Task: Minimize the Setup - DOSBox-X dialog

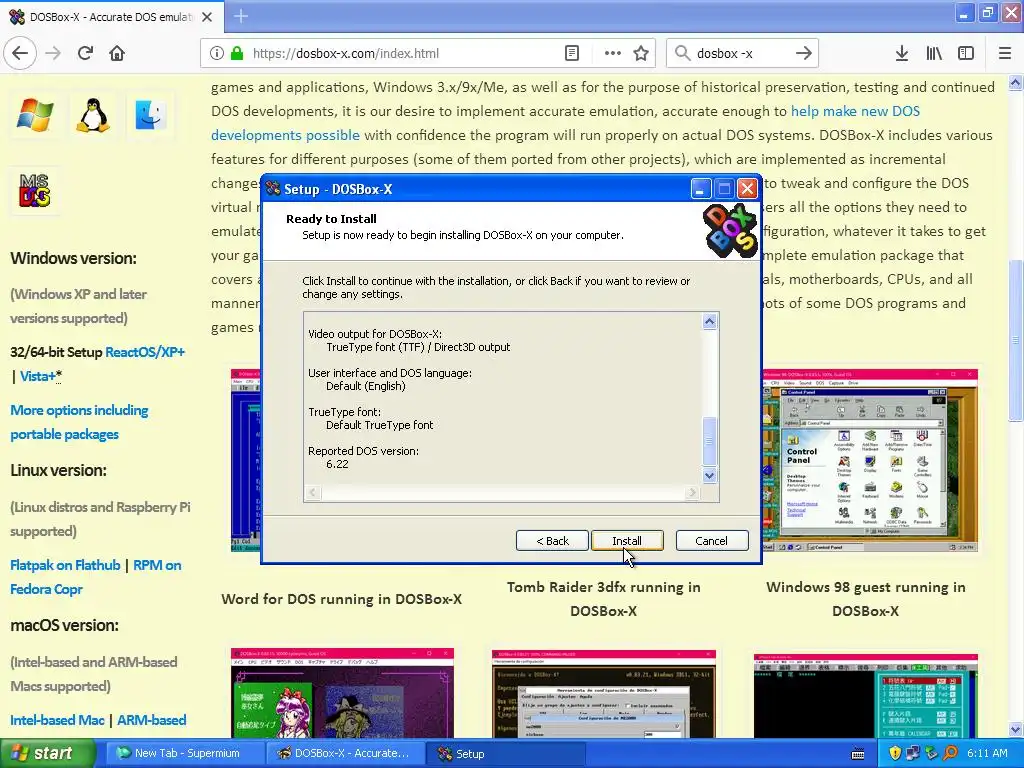Action: [700, 189]
